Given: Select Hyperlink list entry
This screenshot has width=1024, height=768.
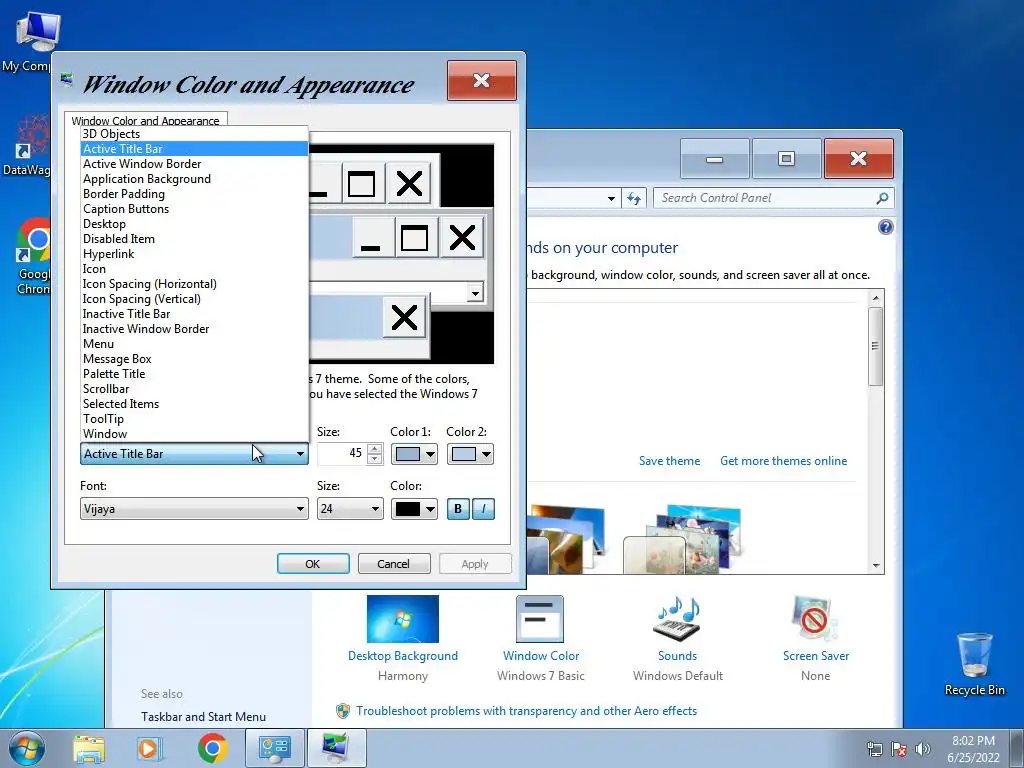Looking at the screenshot, I should point(194,254).
